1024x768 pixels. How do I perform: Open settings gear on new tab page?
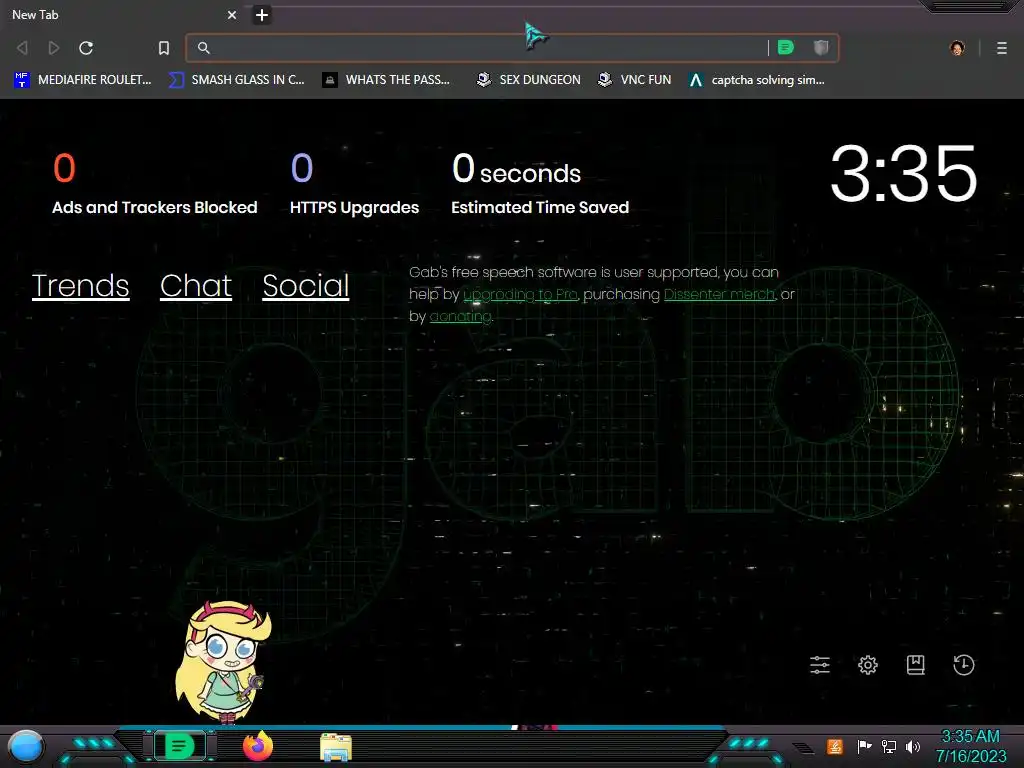coord(867,665)
